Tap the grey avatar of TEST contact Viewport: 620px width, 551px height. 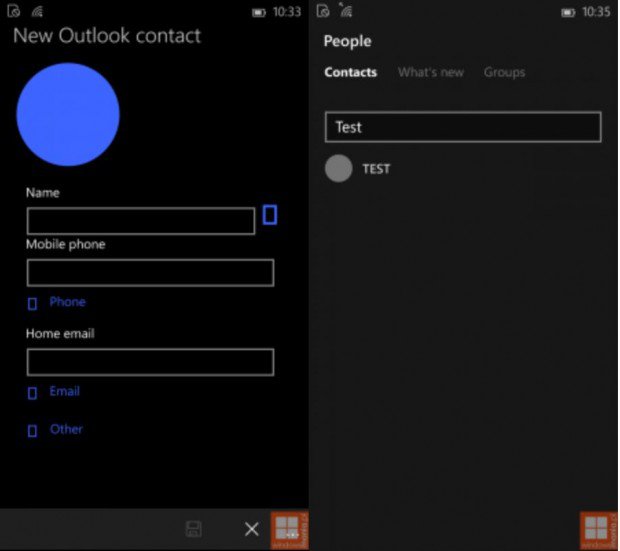point(338,169)
